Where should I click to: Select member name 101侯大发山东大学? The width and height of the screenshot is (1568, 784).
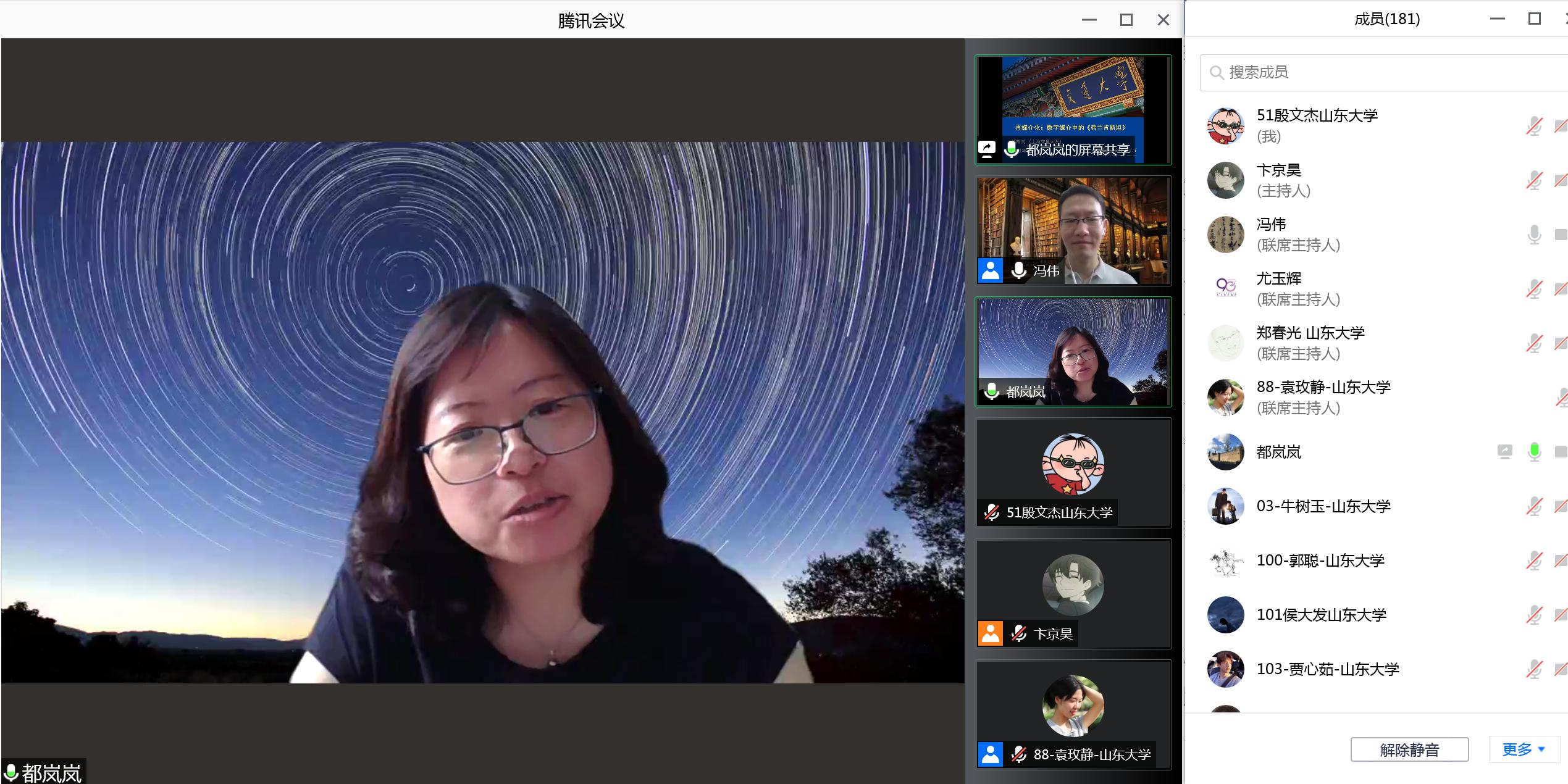point(1322,615)
